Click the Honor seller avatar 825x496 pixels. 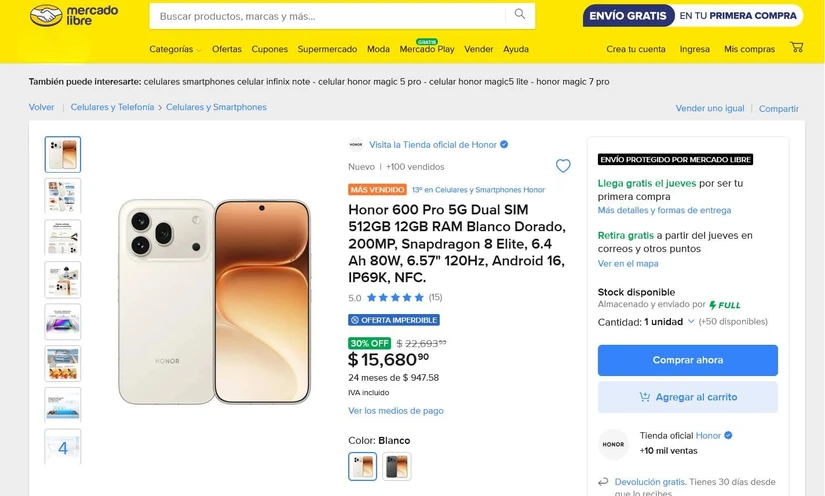613,444
